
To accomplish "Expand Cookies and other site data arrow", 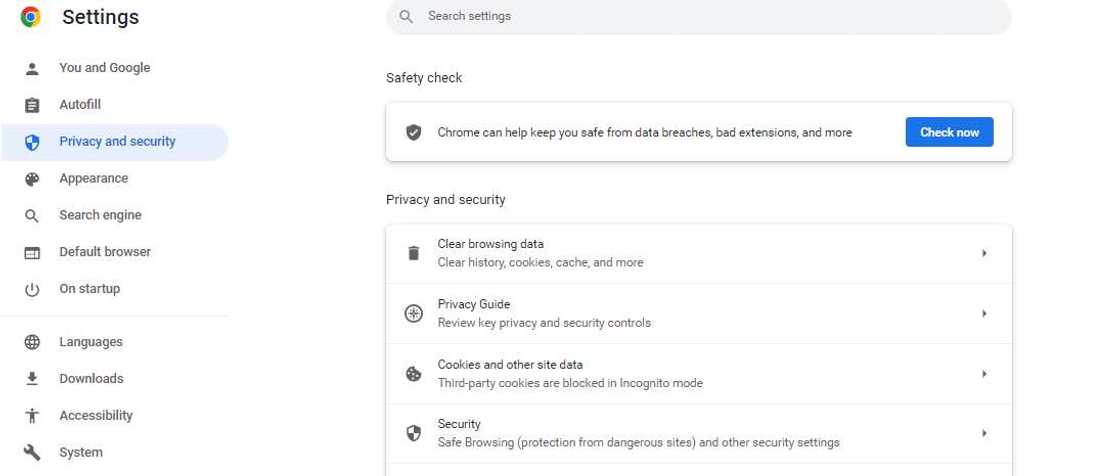I will pos(984,374).
